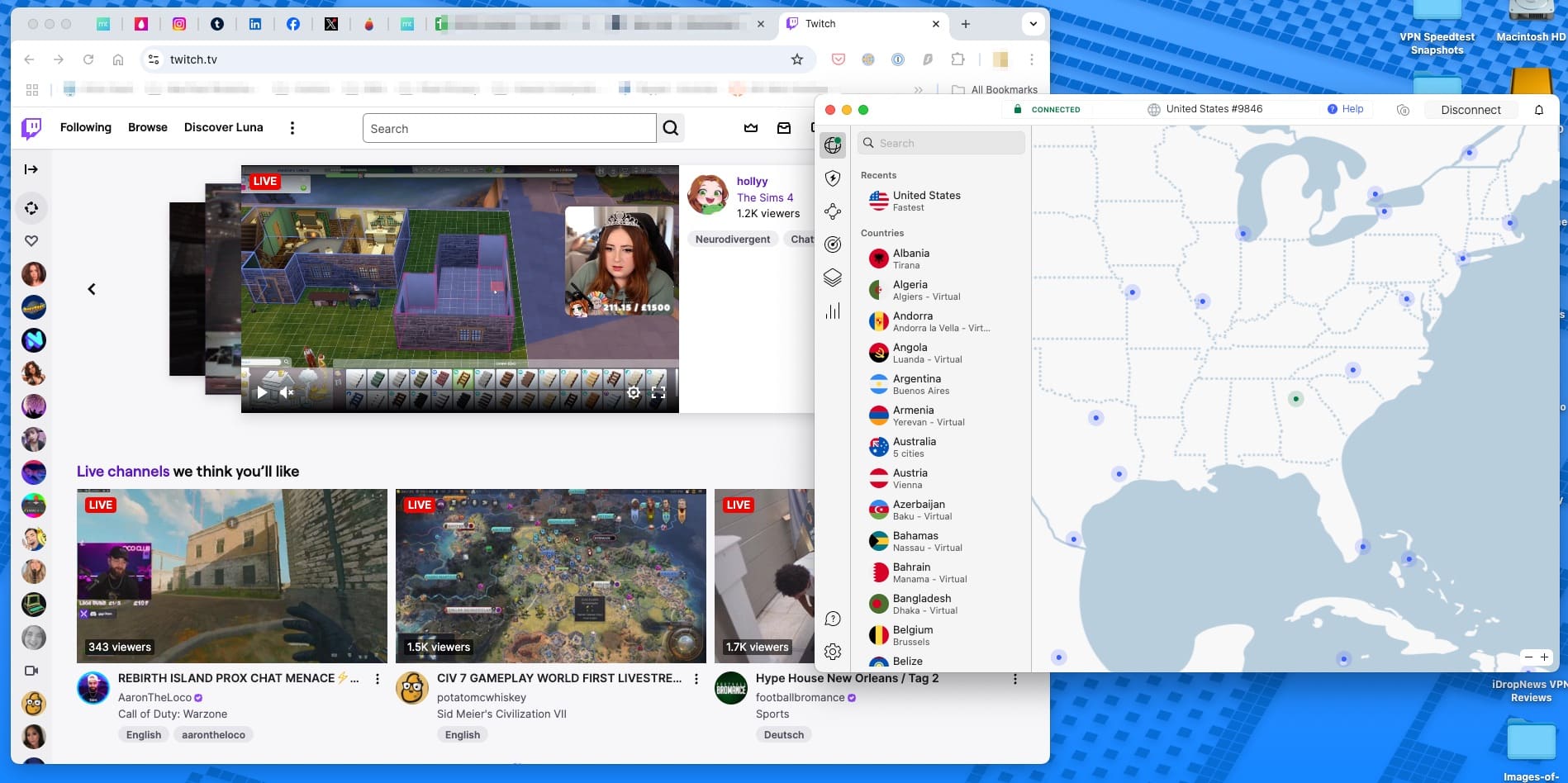
Task: Click the Twitch logo home icon
Action: [31, 128]
